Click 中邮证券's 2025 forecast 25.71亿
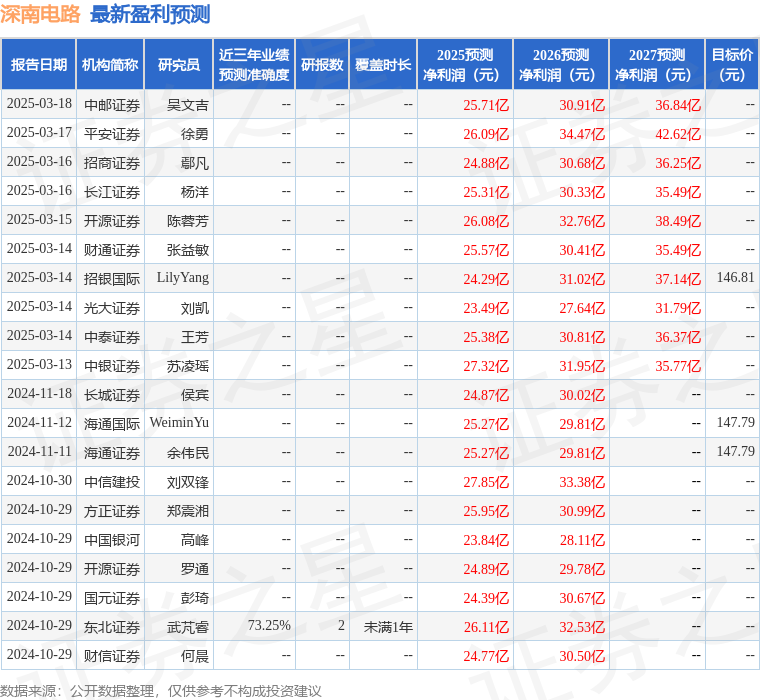Screen dimensions: 760x700 click(x=486, y=105)
